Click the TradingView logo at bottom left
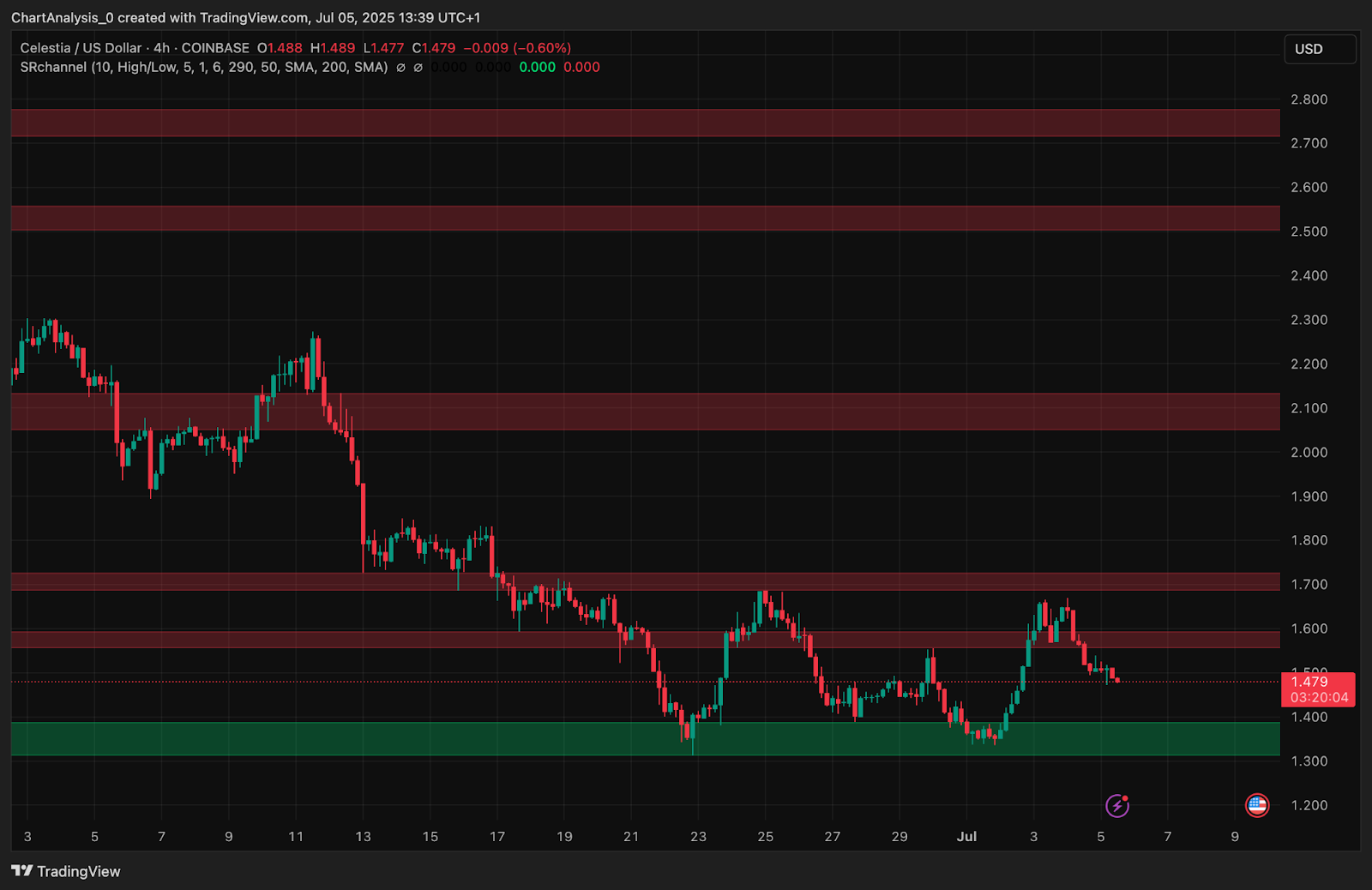The height and width of the screenshot is (890, 1372). click(66, 871)
